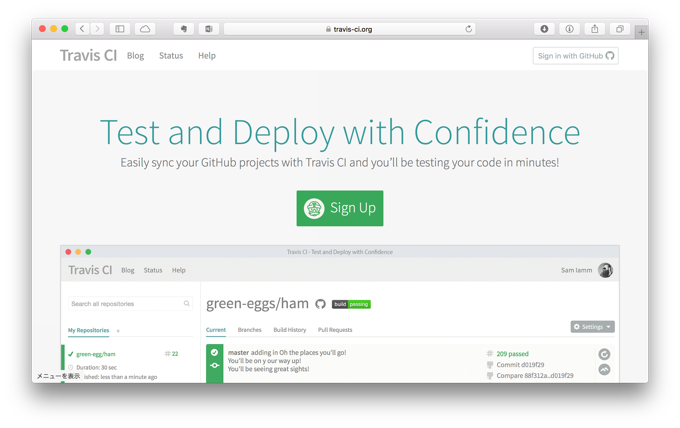
Task: Open the Settings dropdown
Action: 592,327
